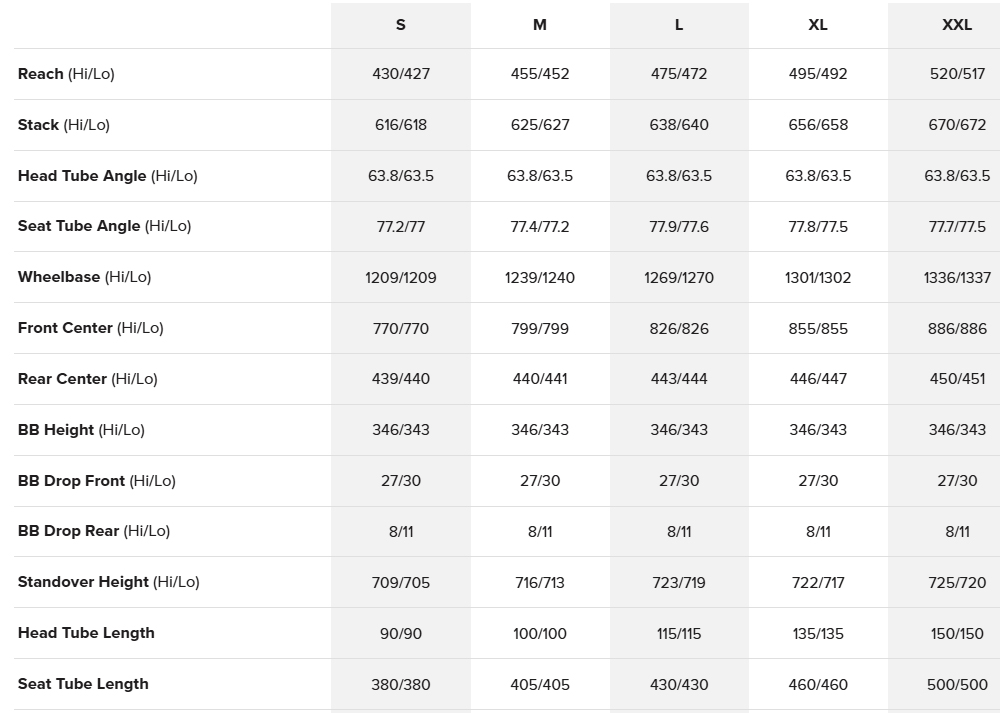Click the Seat Tube Length row label

pos(83,684)
